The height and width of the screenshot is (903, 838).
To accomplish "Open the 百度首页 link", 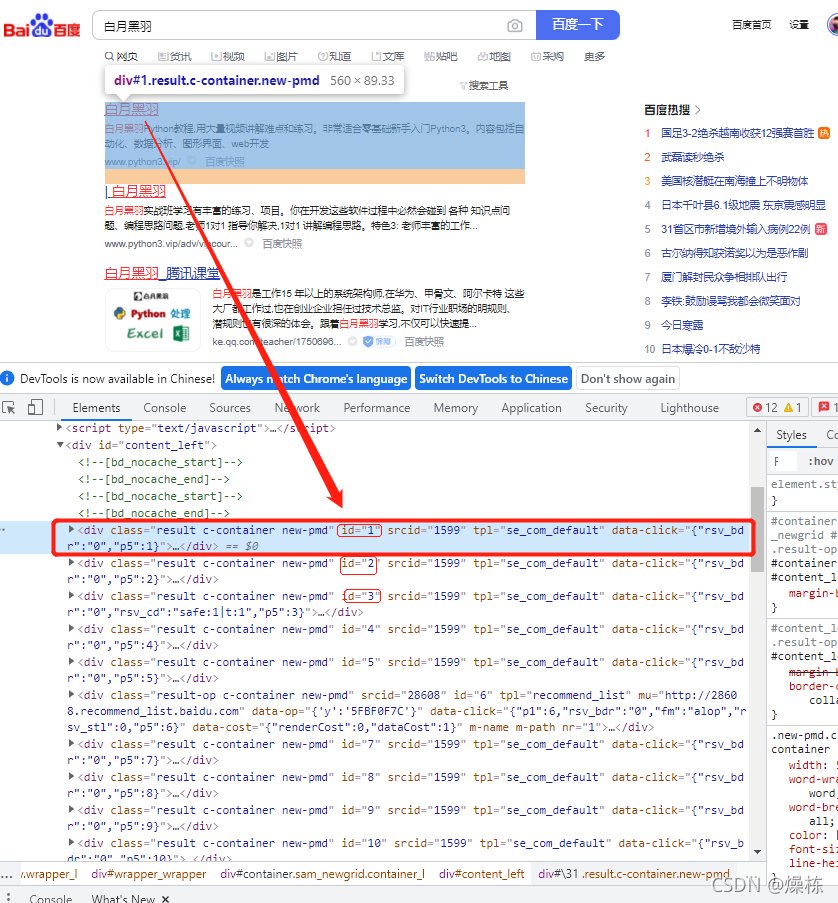I will click(752, 25).
